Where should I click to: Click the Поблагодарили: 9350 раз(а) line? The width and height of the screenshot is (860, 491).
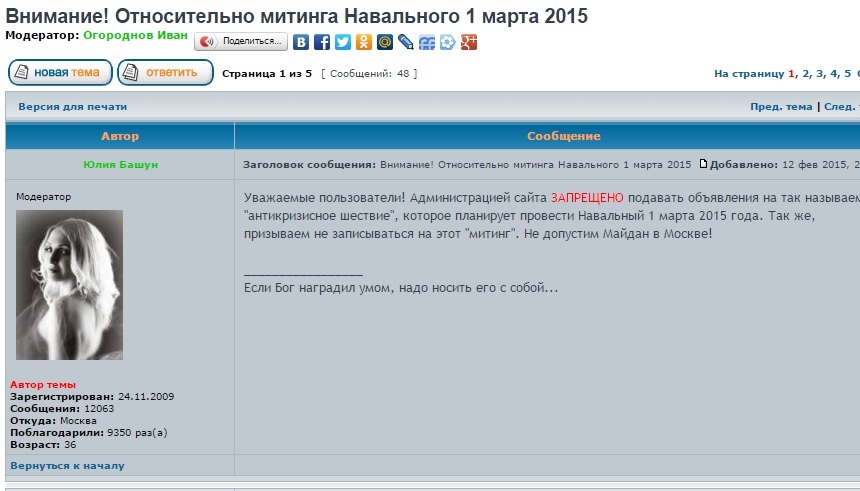(x=89, y=433)
